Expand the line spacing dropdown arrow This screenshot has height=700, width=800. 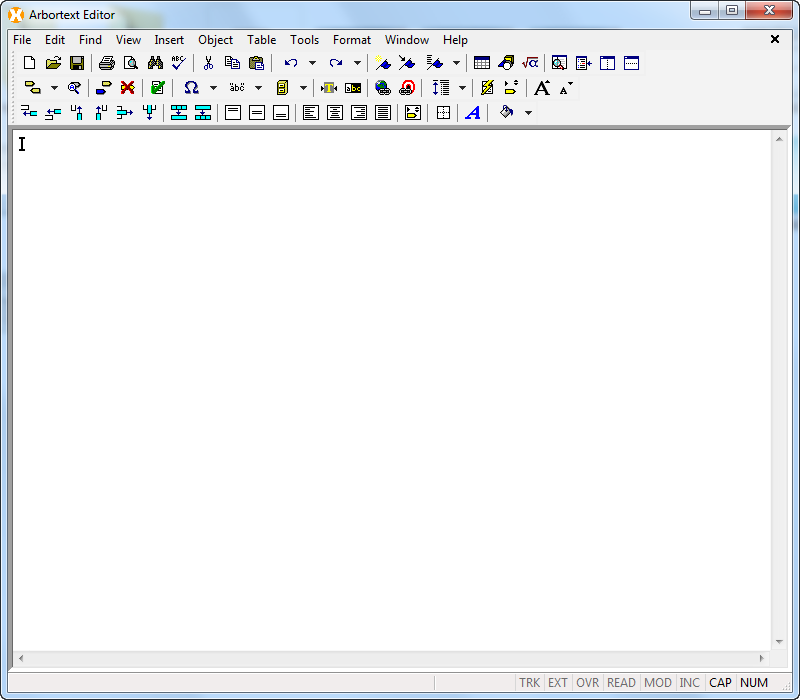pyautogui.click(x=462, y=88)
